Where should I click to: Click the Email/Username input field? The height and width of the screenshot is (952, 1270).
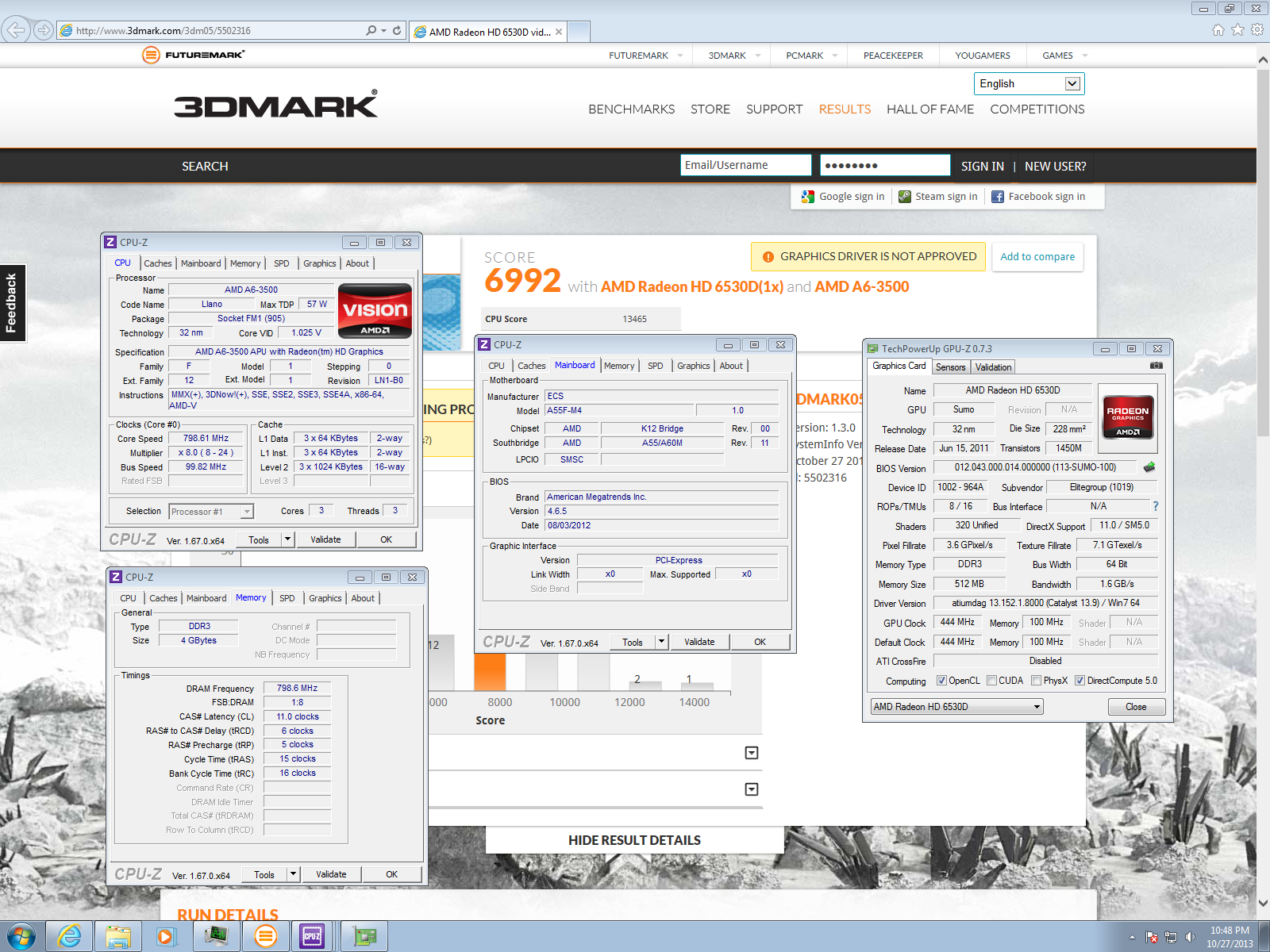pos(745,165)
